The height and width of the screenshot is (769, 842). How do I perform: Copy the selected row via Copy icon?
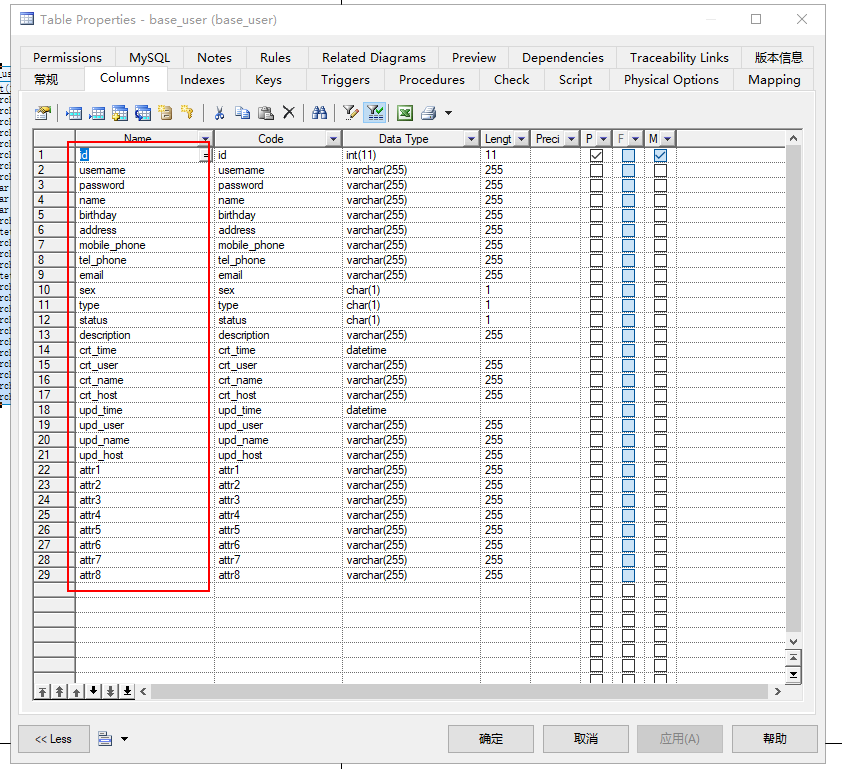[243, 112]
